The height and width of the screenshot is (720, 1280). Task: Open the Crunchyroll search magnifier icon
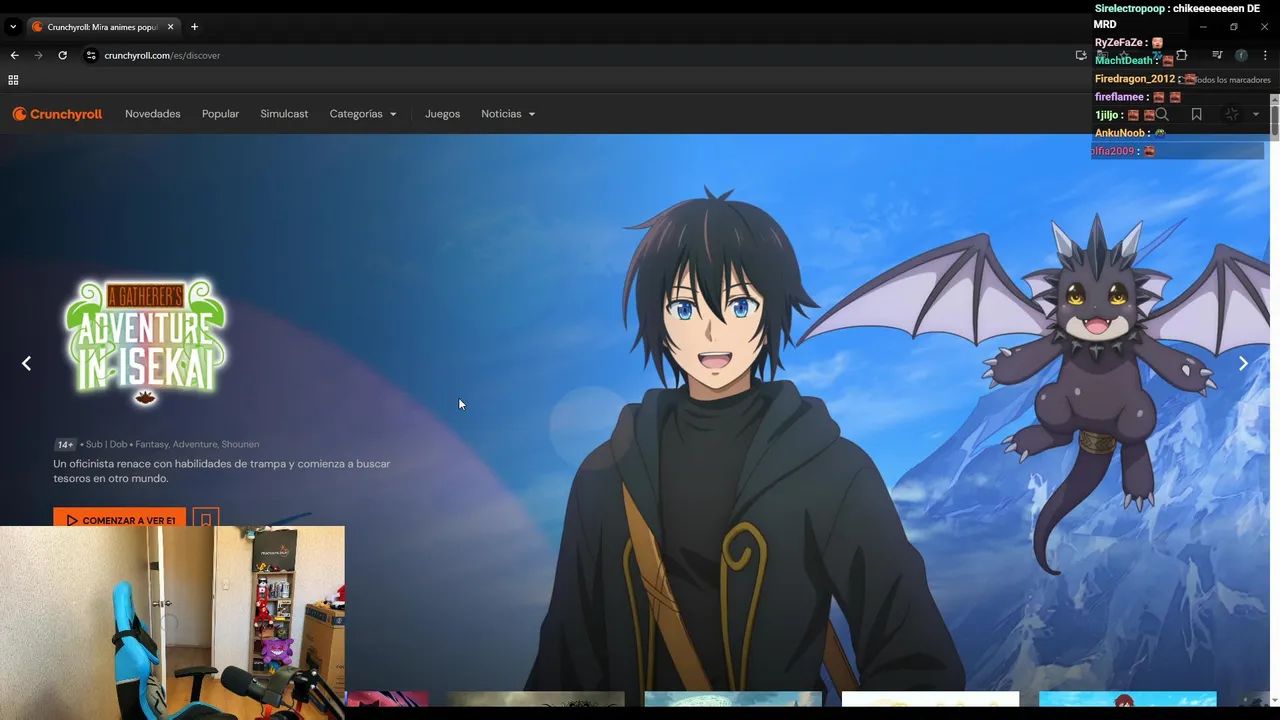click(1162, 115)
